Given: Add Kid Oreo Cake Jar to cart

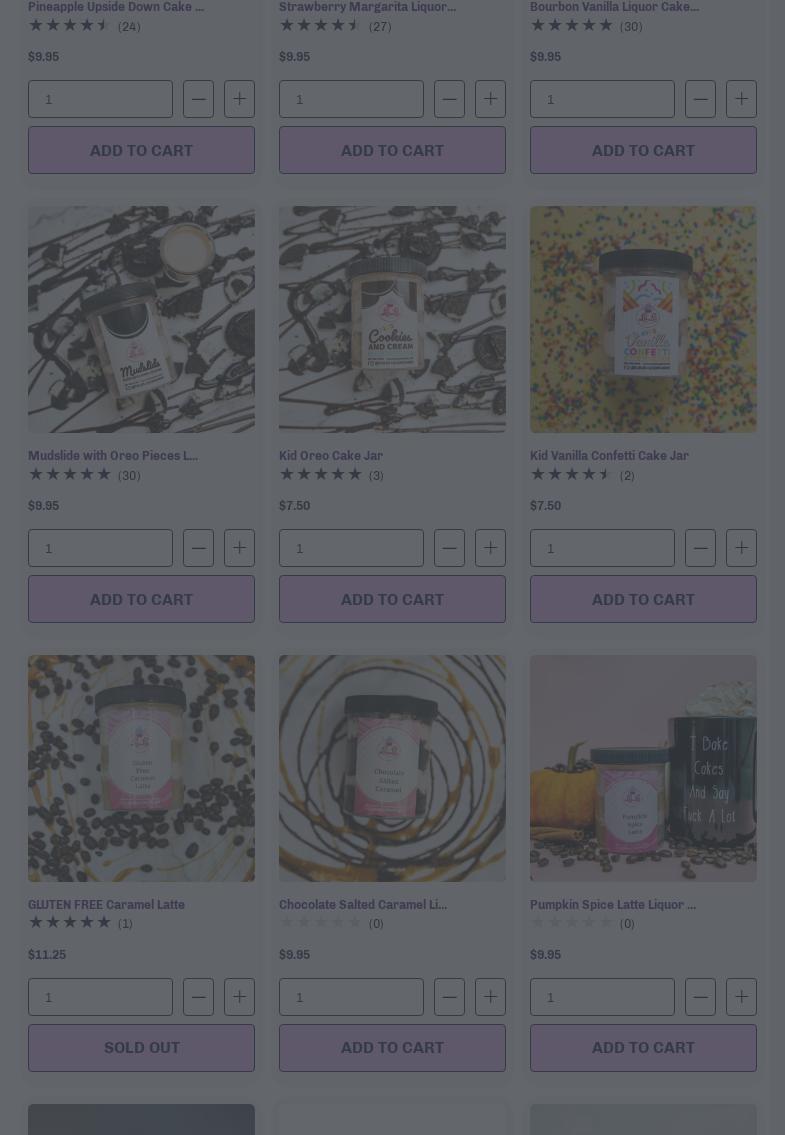Looking at the screenshot, I should click(392, 599).
